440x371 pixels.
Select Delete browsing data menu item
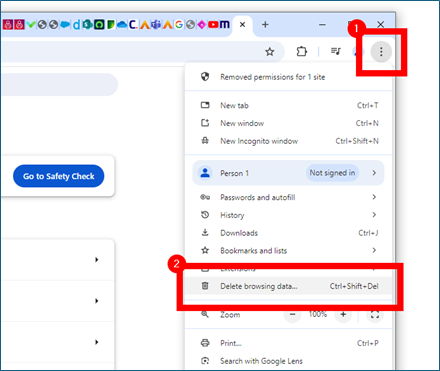(289, 286)
